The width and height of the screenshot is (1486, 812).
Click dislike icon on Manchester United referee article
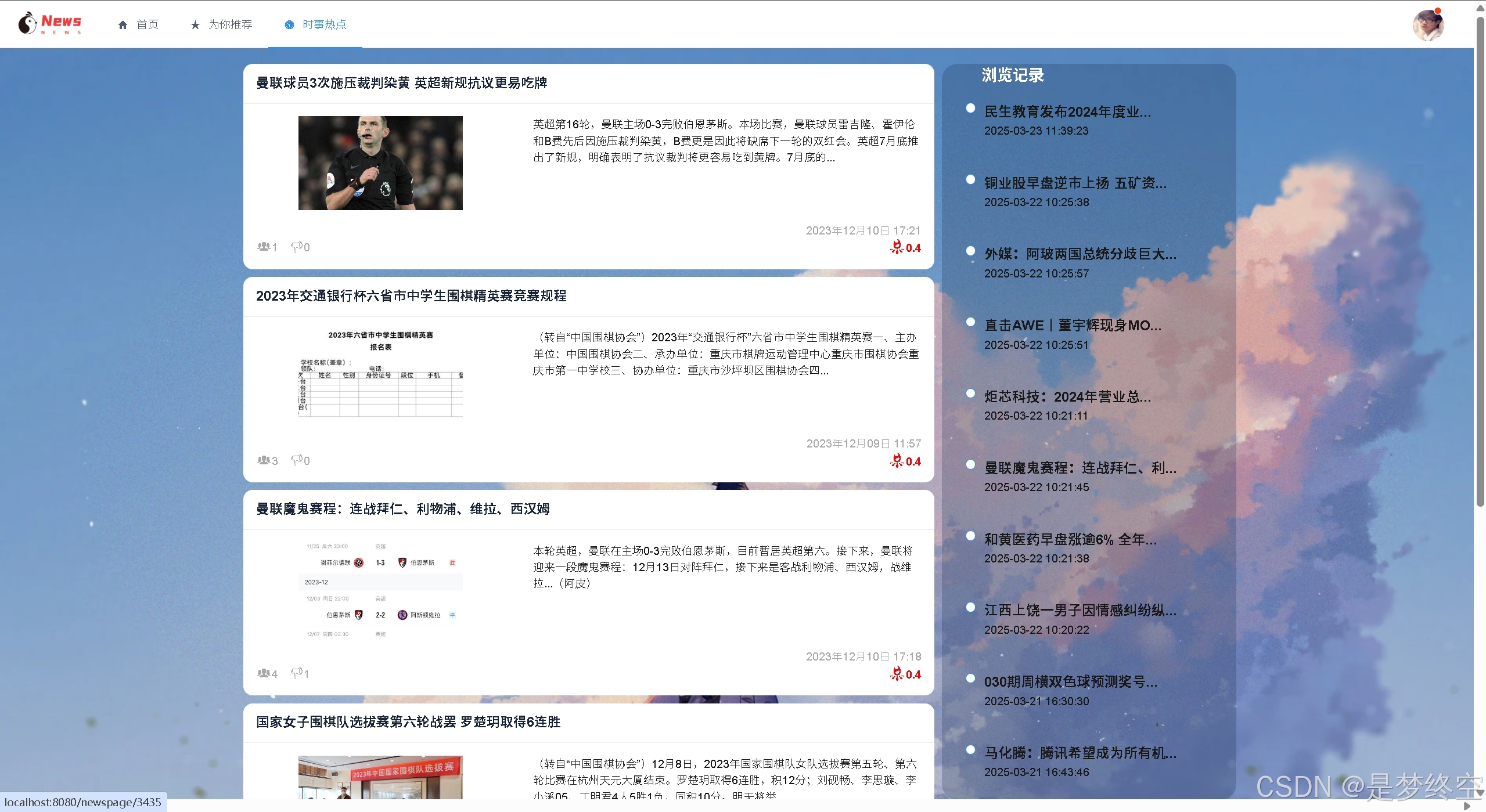click(x=297, y=247)
